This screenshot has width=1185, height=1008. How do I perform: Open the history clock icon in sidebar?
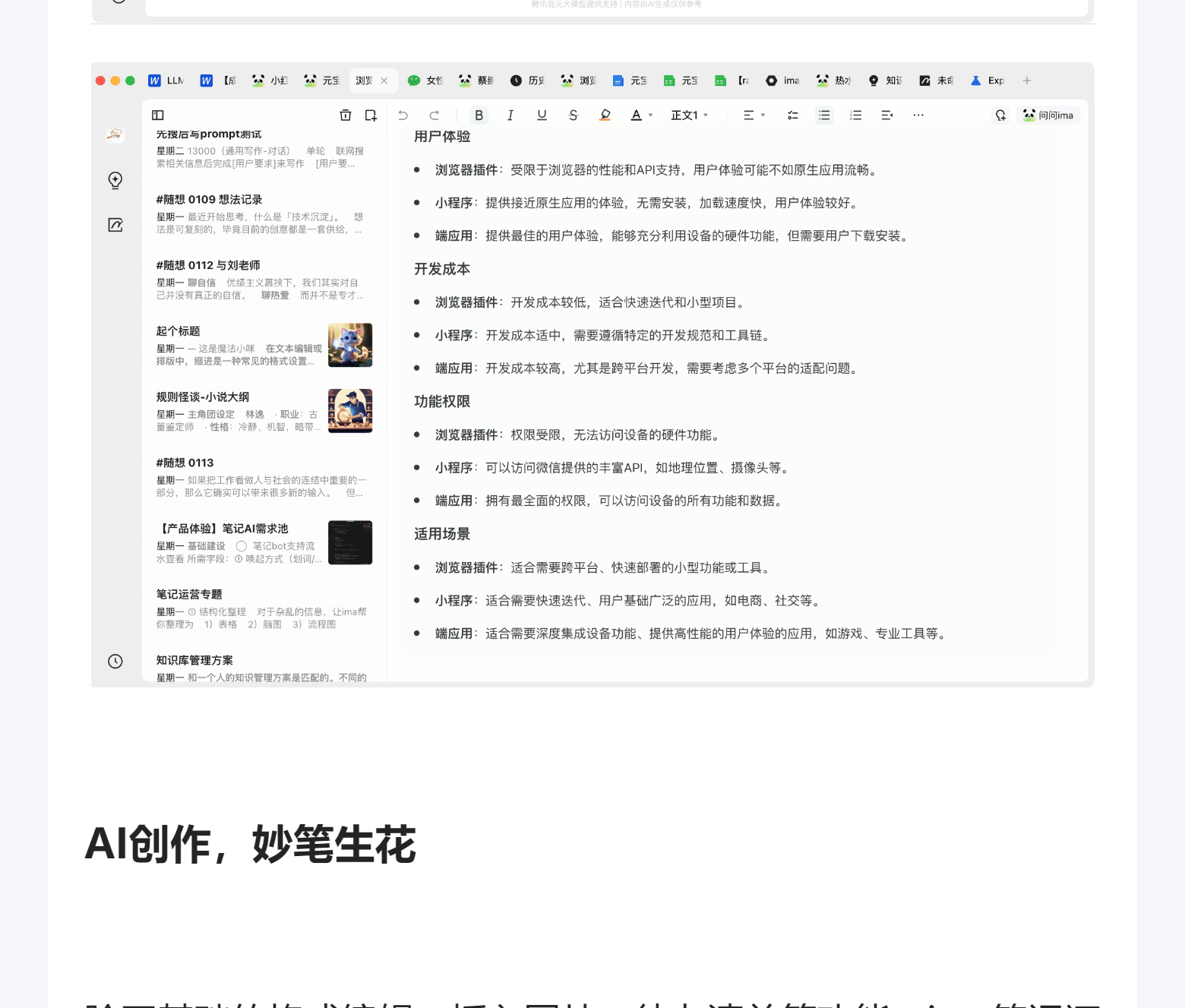pyautogui.click(x=115, y=661)
